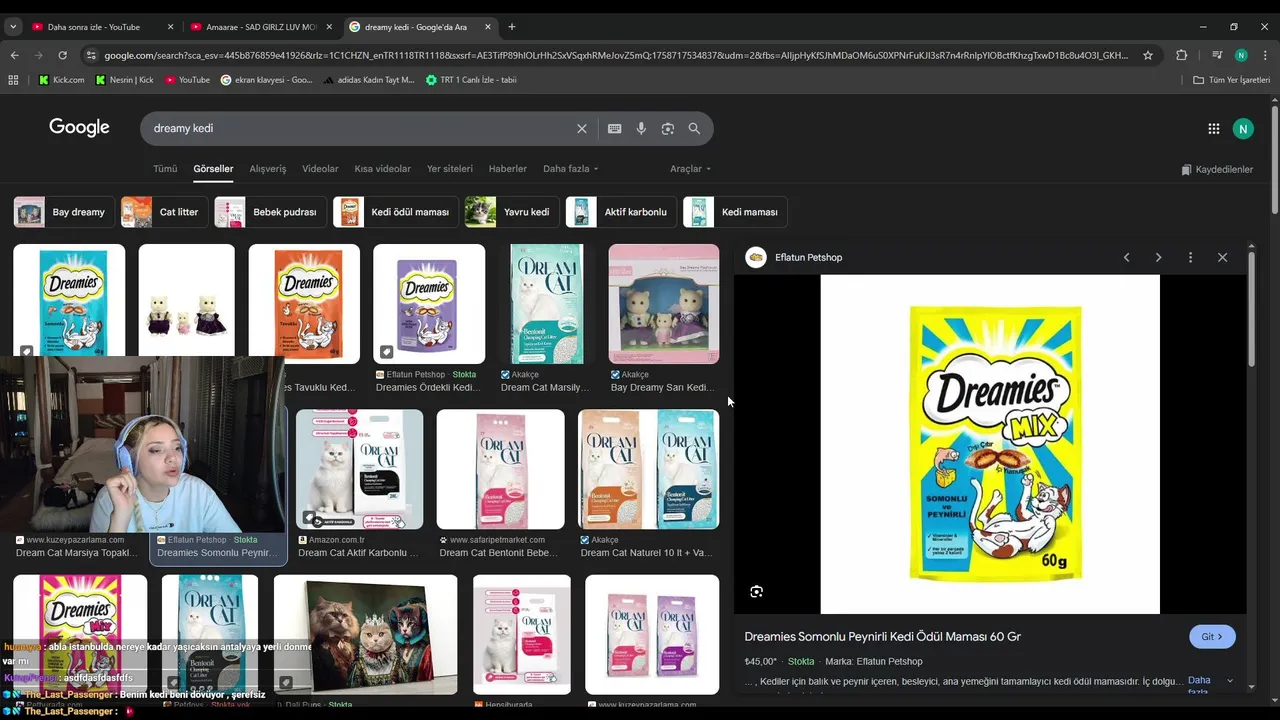Select the Yavru kedi filter chip
This screenshot has height=720, width=1280.
[x=512, y=212]
